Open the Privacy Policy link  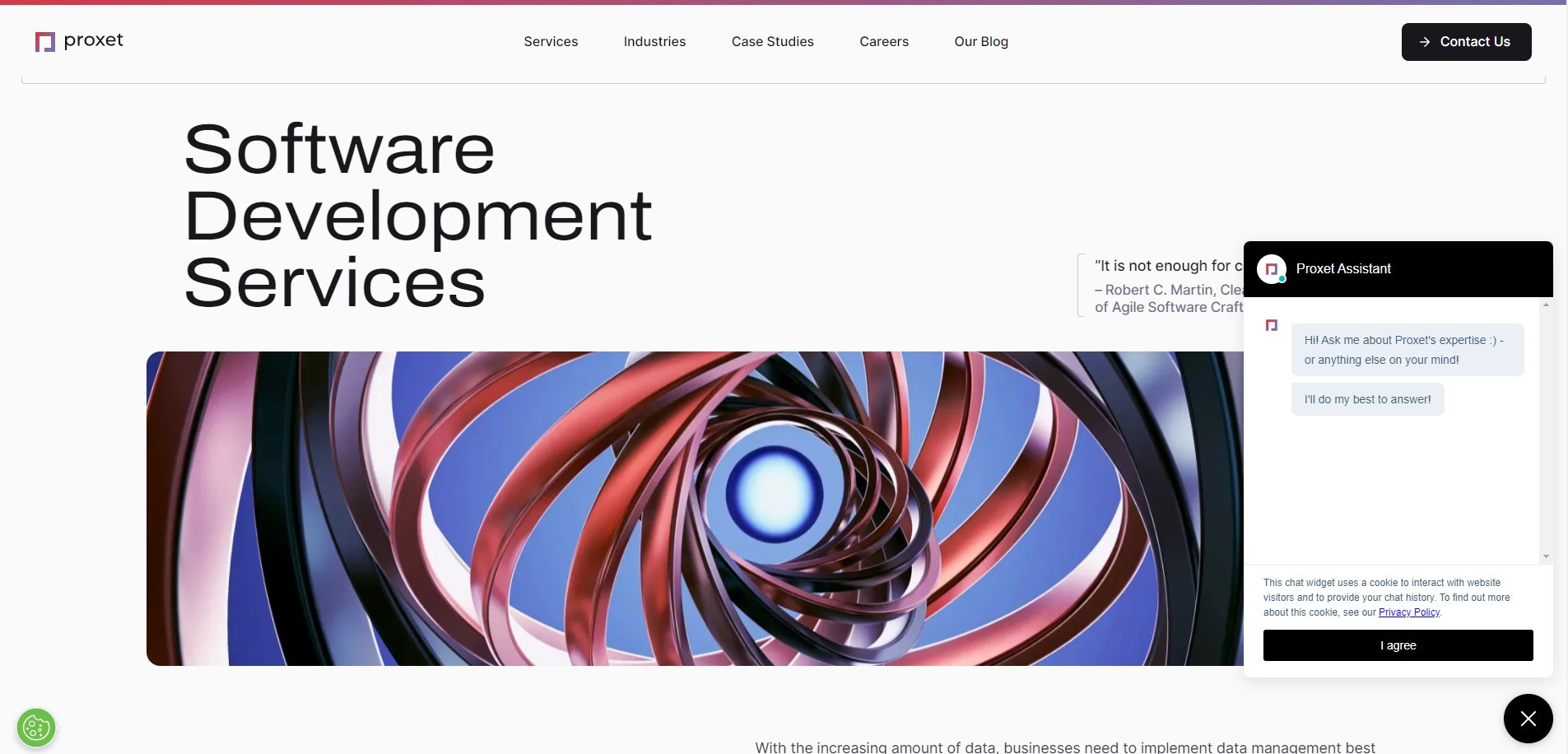(1408, 612)
